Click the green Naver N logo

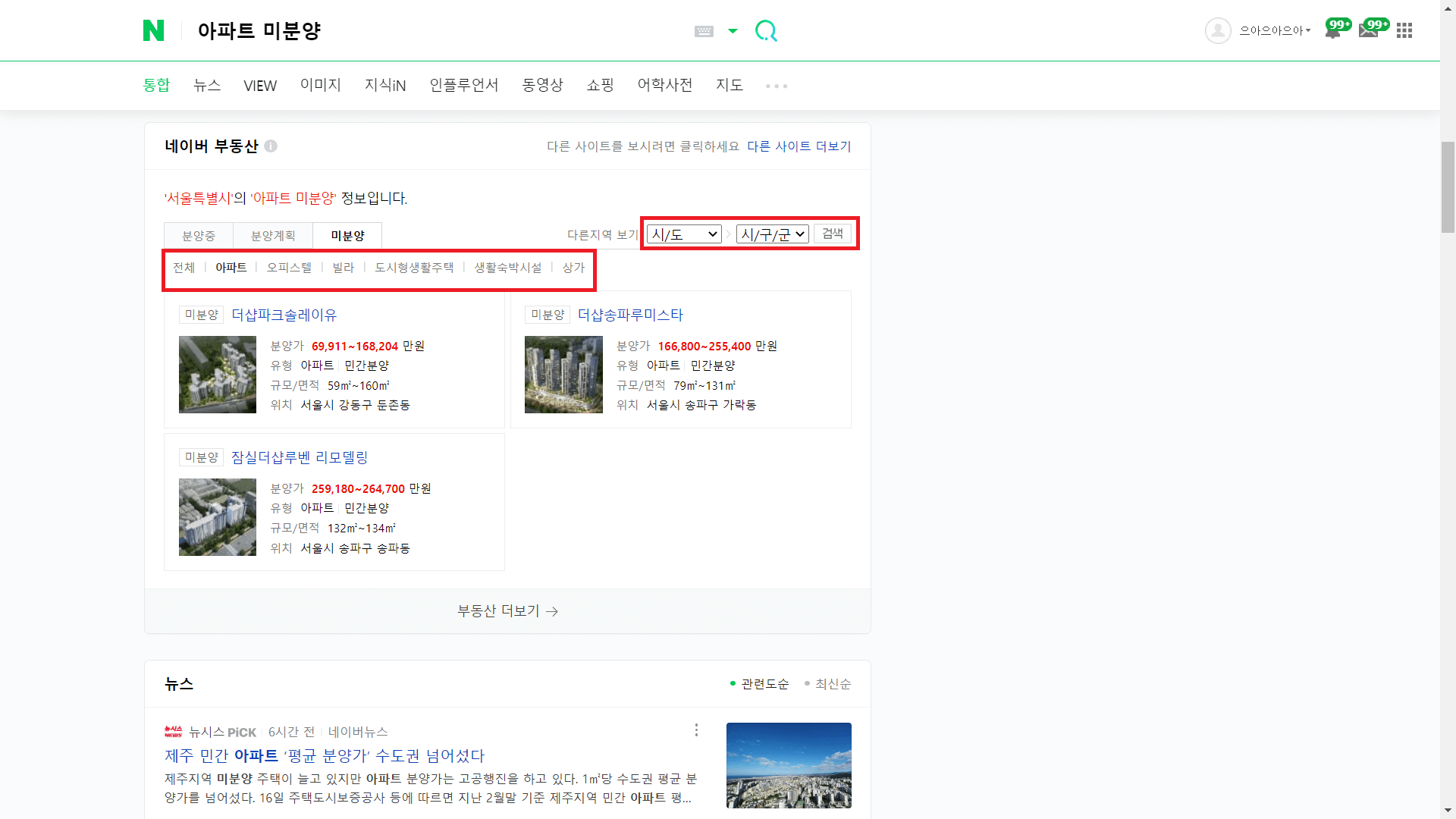[153, 30]
